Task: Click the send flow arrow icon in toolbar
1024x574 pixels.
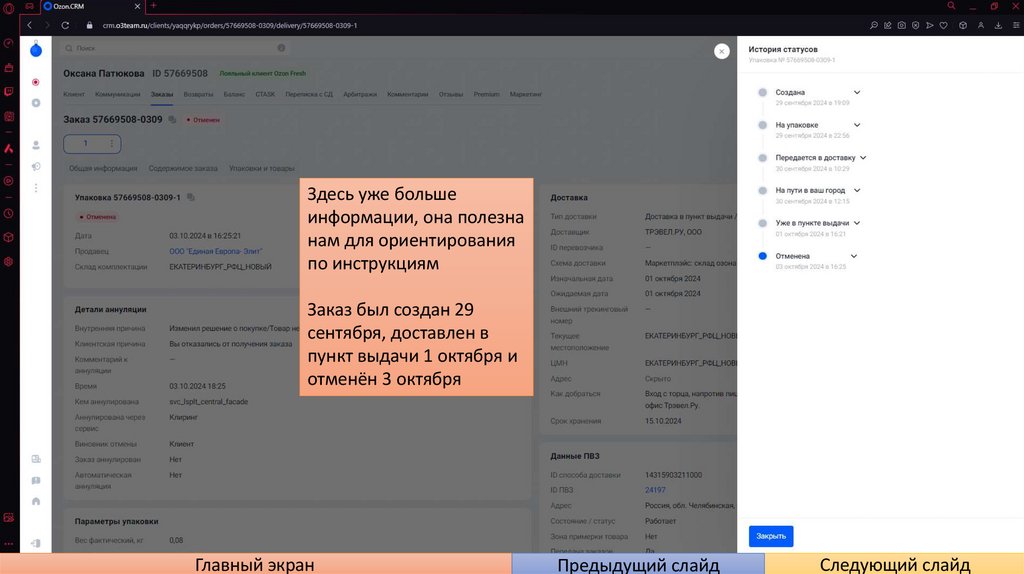Action: [x=930, y=25]
